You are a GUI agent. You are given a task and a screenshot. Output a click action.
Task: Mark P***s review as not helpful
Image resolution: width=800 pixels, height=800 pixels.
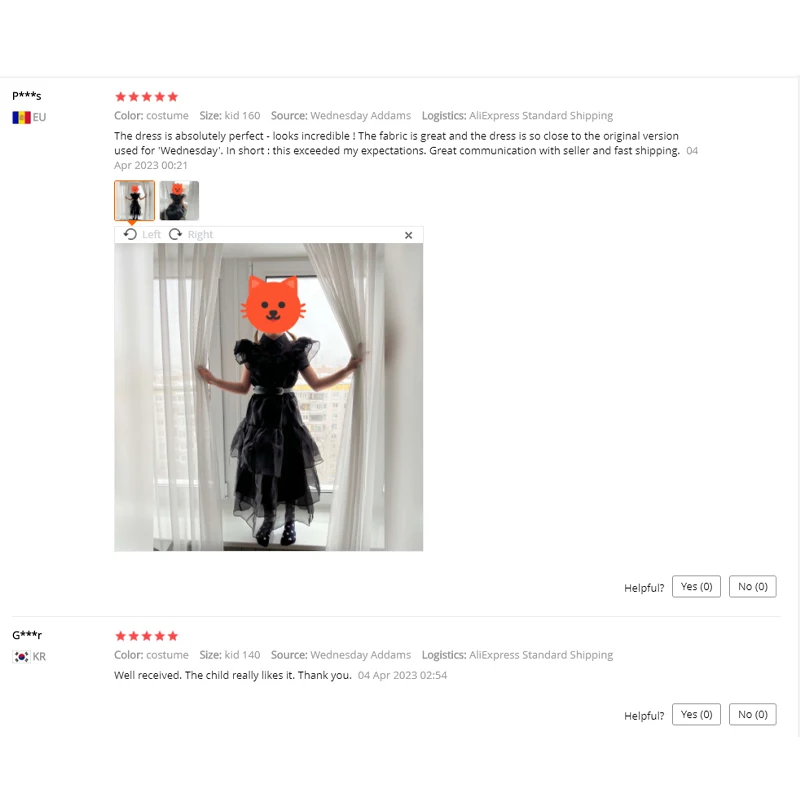point(753,587)
